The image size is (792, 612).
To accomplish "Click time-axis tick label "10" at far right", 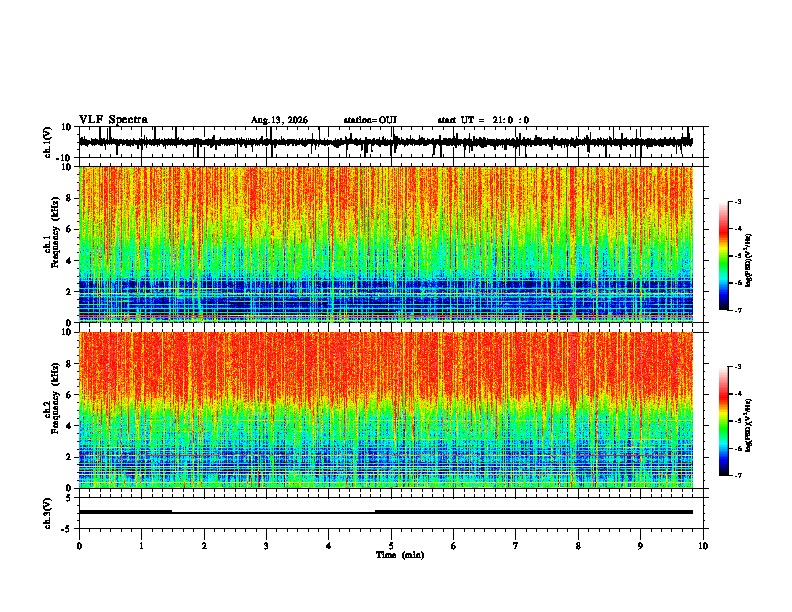I will (703, 546).
